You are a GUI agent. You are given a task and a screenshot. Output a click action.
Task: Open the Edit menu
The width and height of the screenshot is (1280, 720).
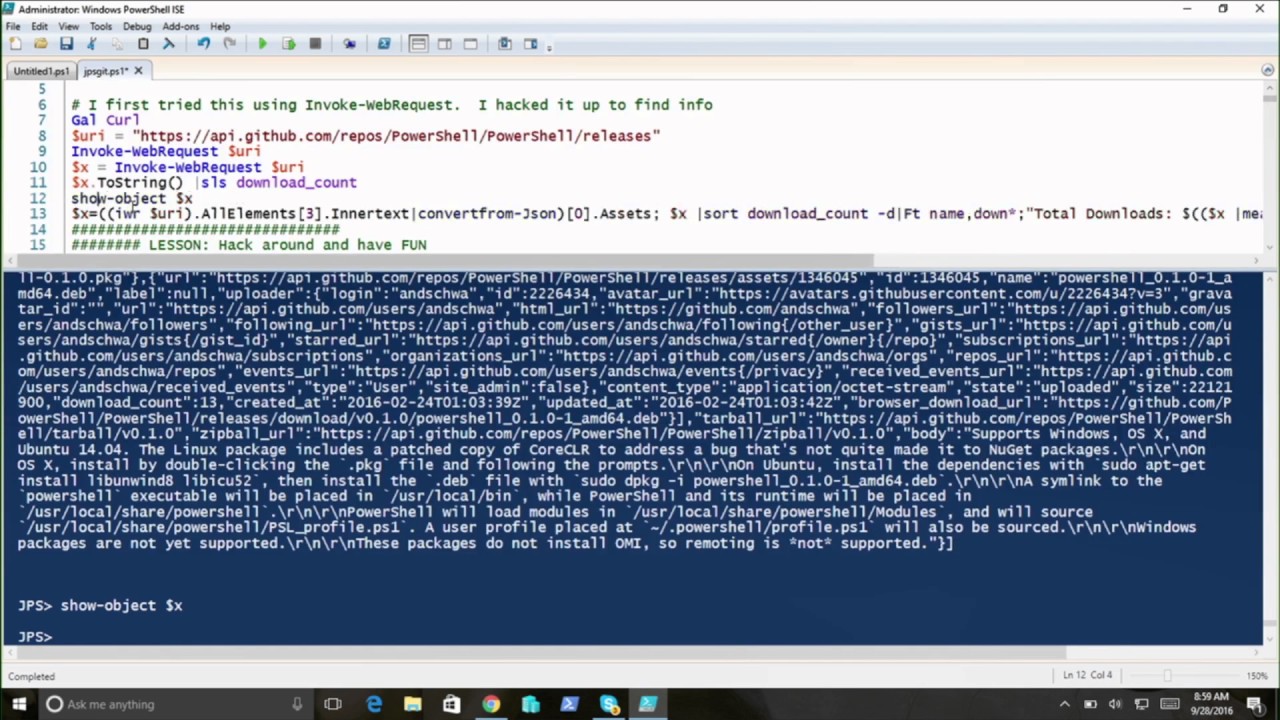(x=40, y=26)
